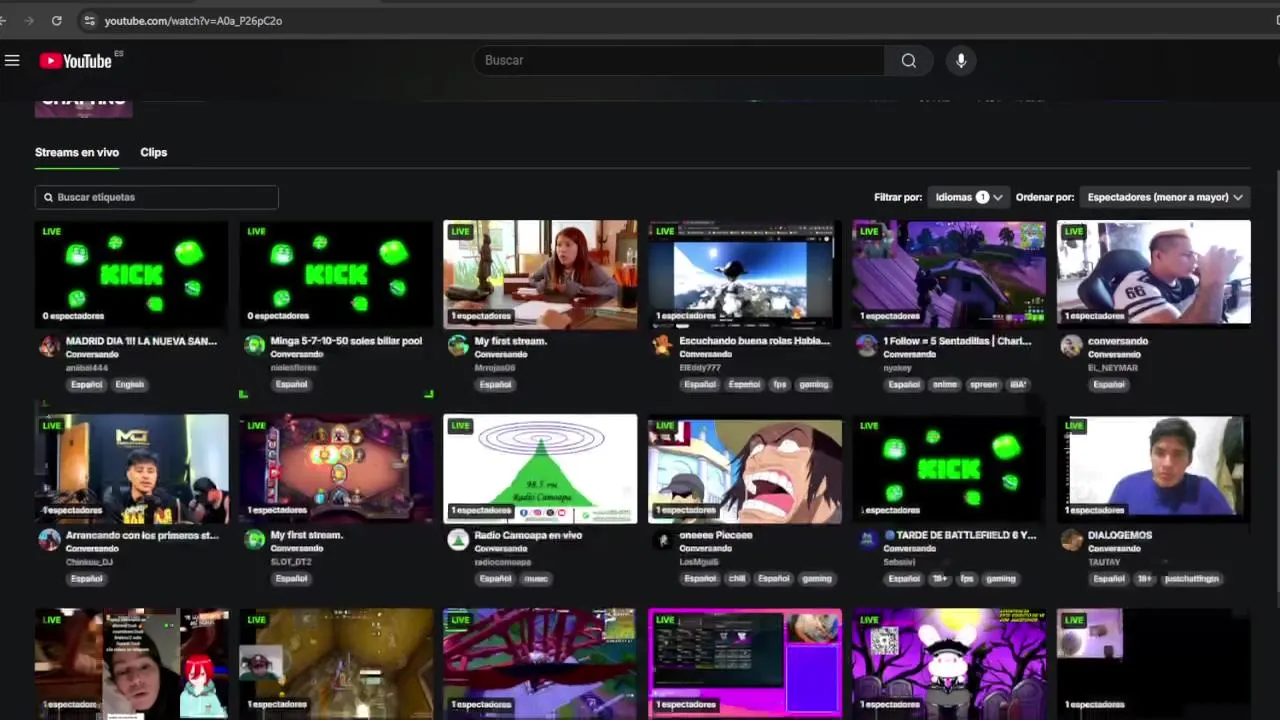Open Minga 5-7-10-50 soles billar pool title
Viewport: 1280px width, 720px height.
tap(346, 341)
